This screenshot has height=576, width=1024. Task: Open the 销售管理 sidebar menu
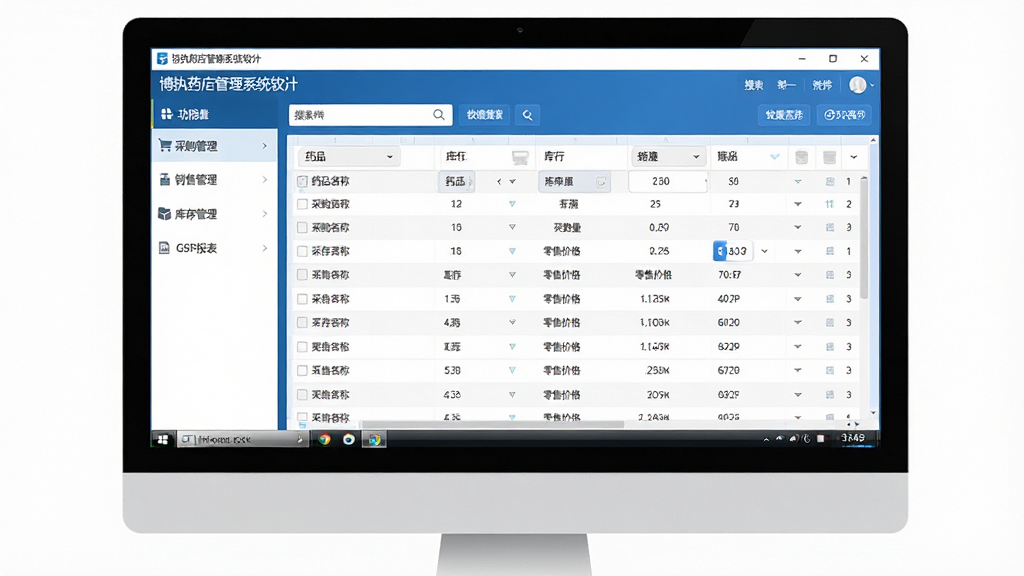click(215, 180)
